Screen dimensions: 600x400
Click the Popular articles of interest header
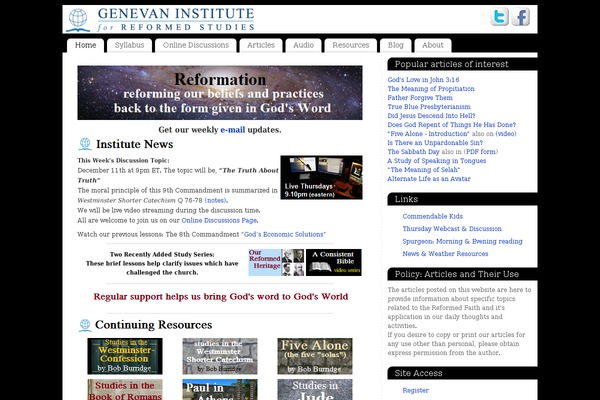pyautogui.click(x=462, y=64)
